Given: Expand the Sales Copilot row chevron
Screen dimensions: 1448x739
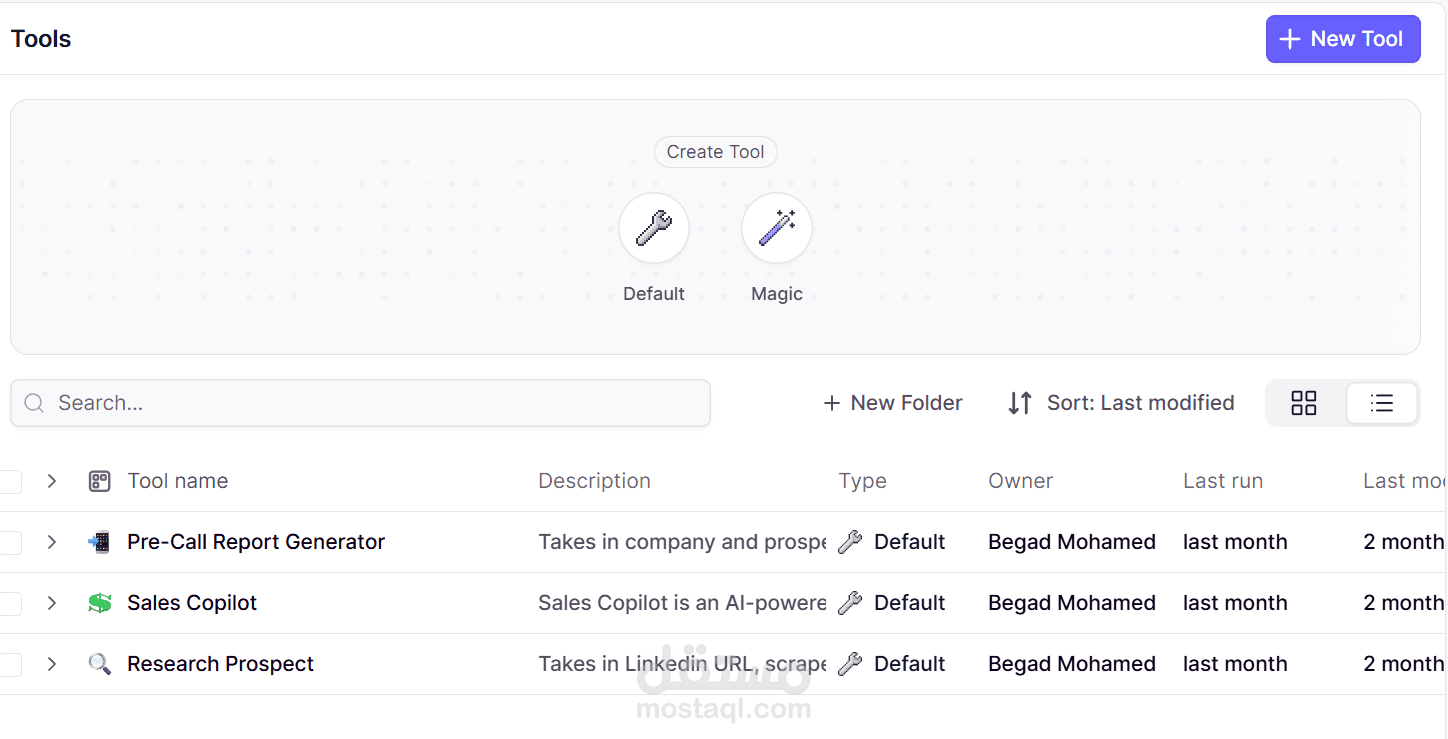Looking at the screenshot, I should pyautogui.click(x=52, y=603).
